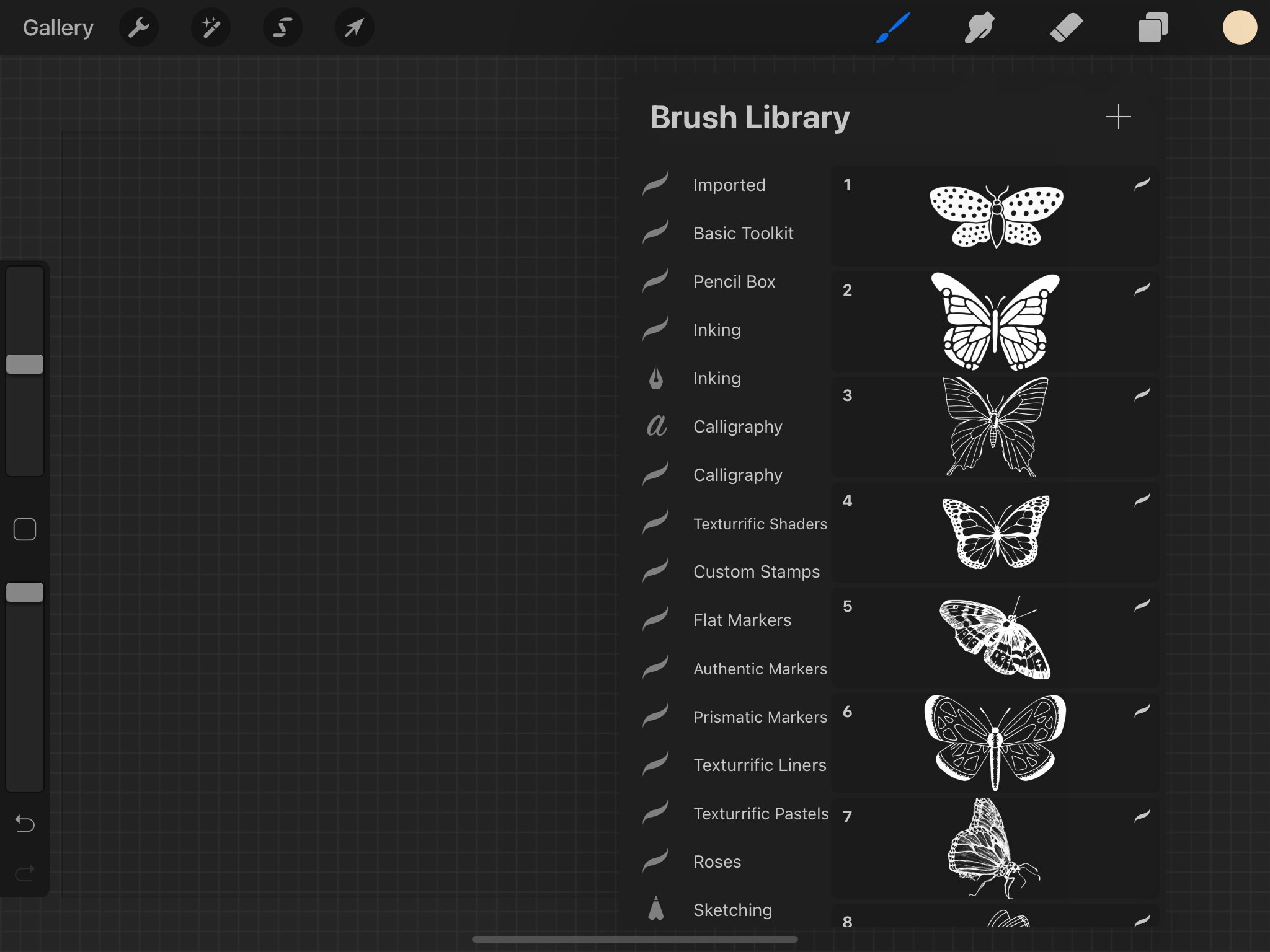Select the Paint brush tool
The width and height of the screenshot is (1270, 952).
(893, 27)
